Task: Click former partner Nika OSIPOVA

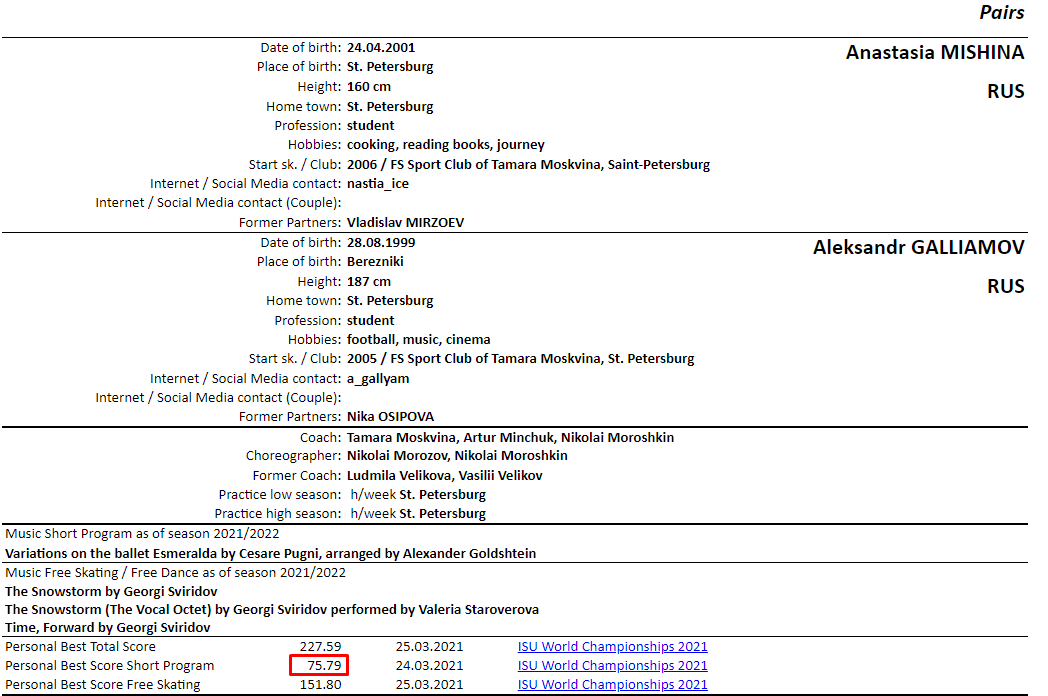Action: 390,417
